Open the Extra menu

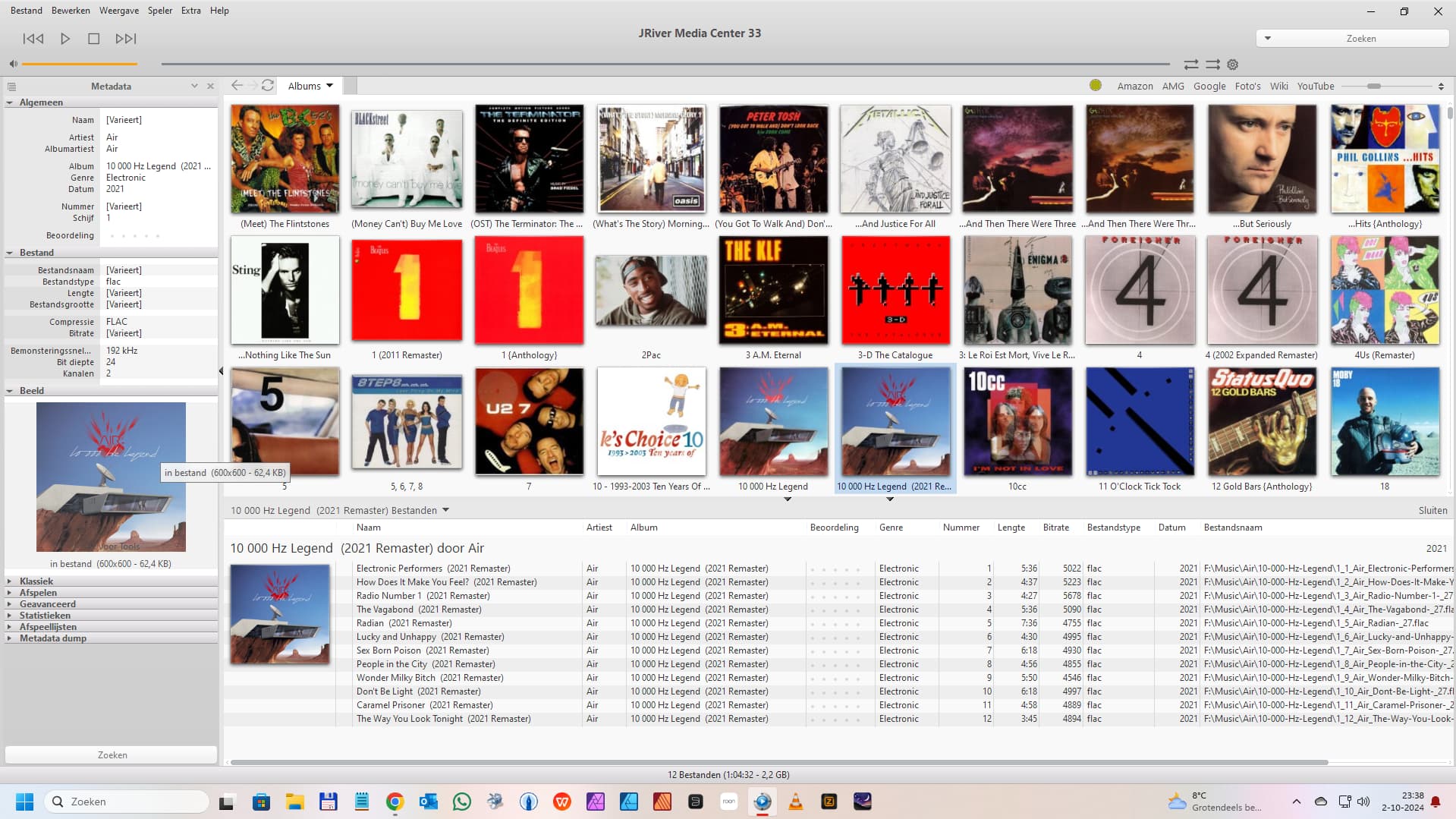click(191, 11)
